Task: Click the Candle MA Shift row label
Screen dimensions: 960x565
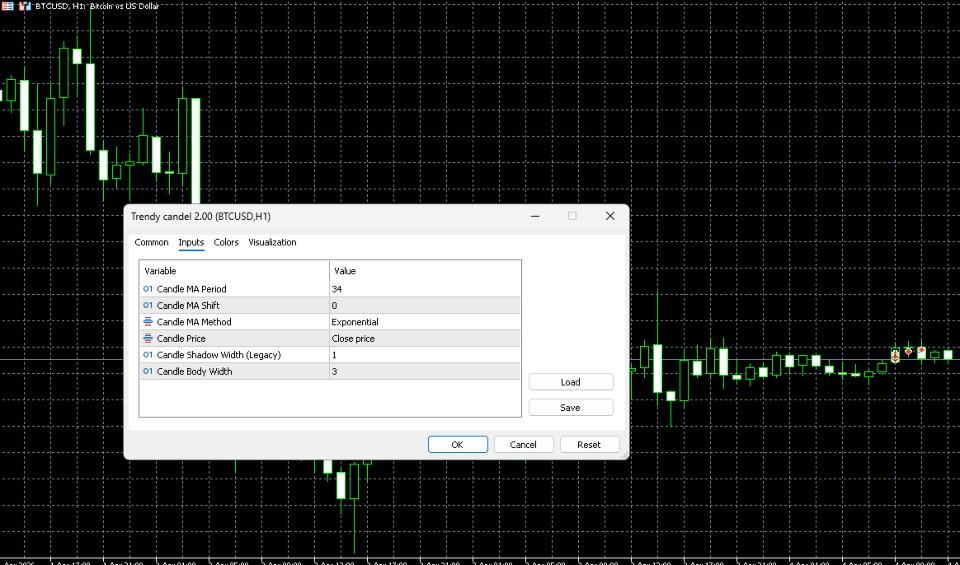Action: pyautogui.click(x=188, y=305)
